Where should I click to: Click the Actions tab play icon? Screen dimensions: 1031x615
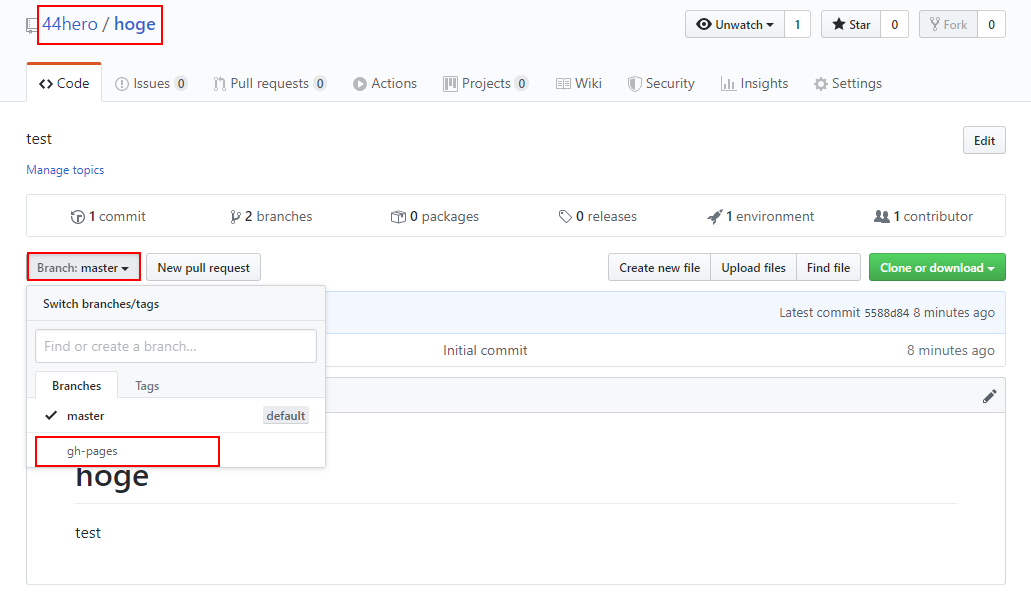coord(359,84)
